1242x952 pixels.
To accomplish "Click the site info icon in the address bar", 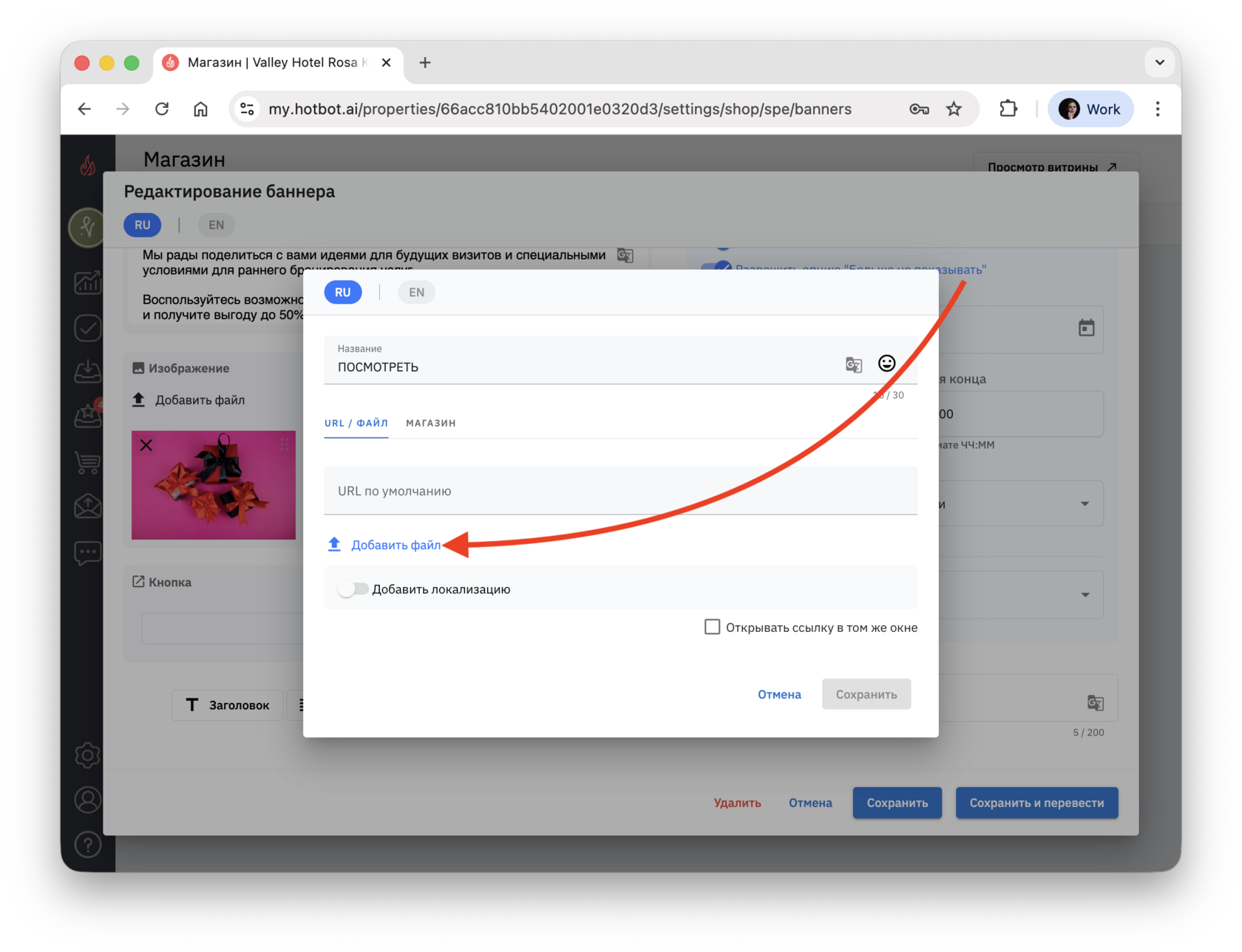I will coord(247,109).
